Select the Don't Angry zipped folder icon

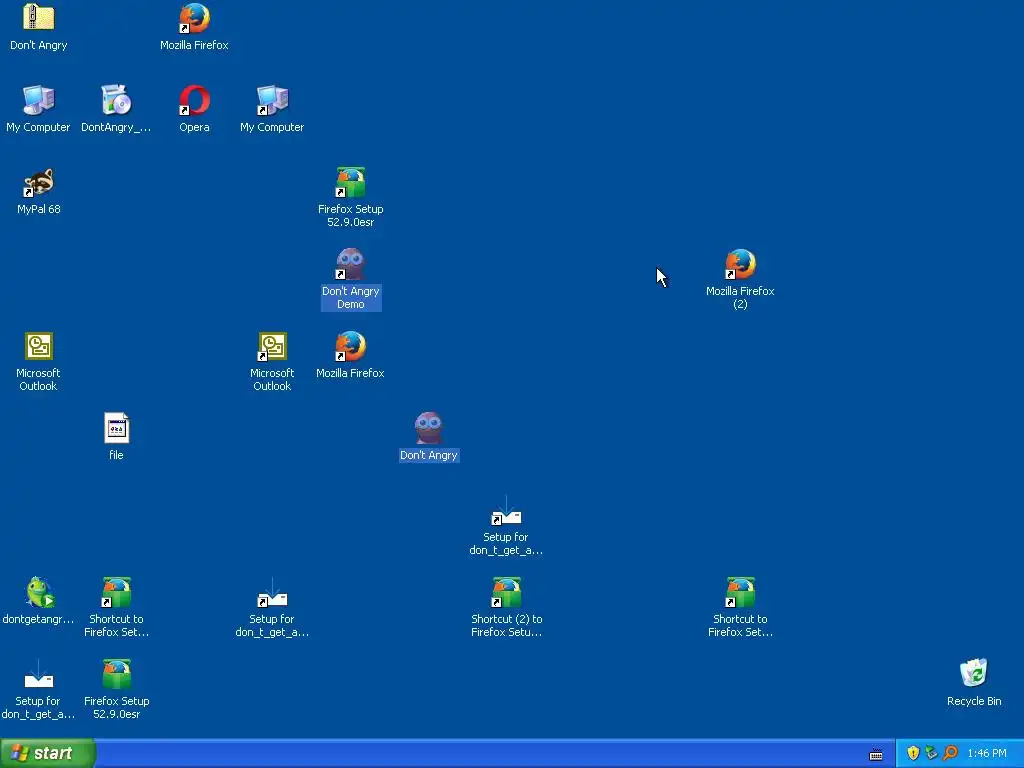[39, 18]
